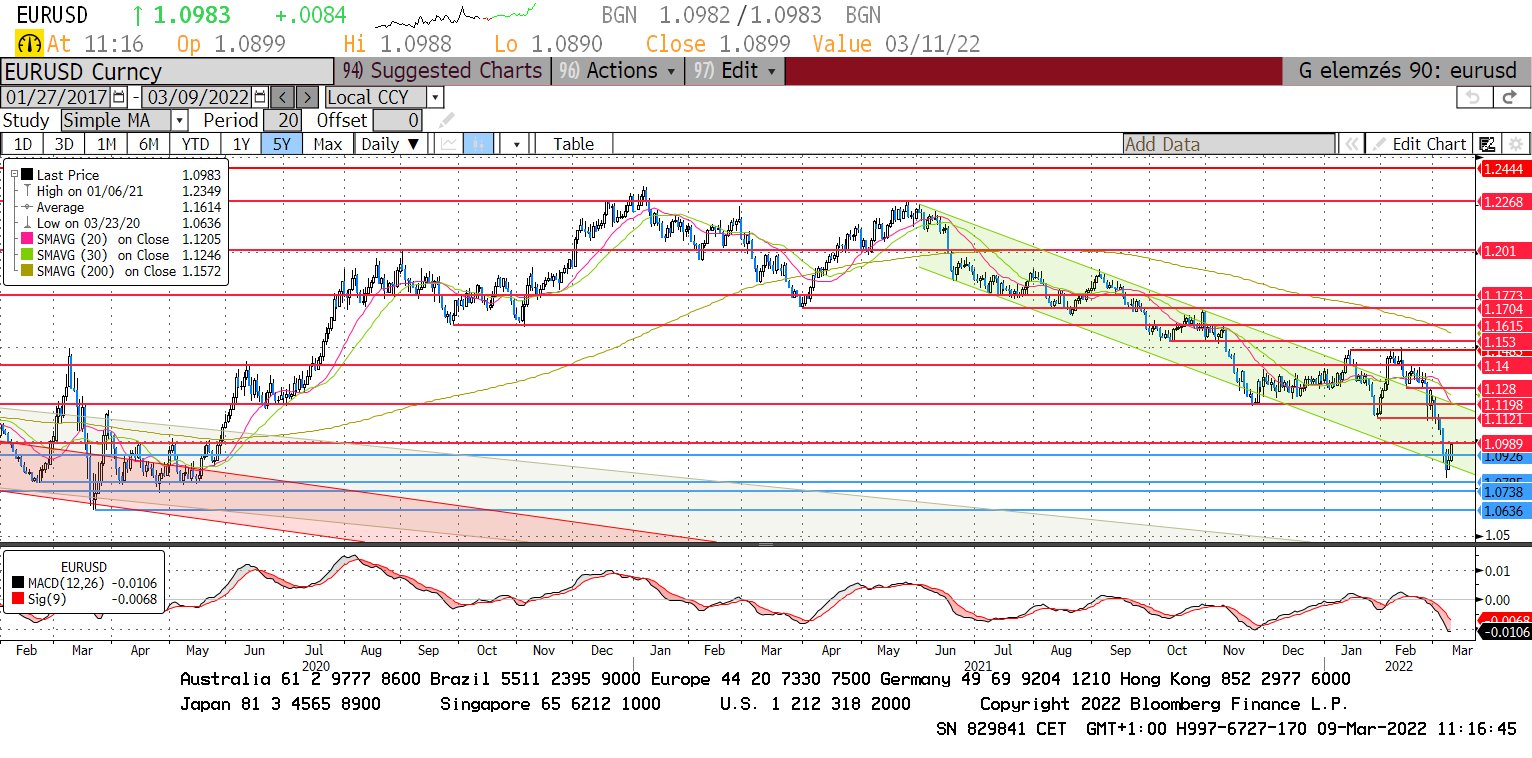This screenshot has width=1532, height=758.
Task: Select the 6M range tab
Action: (x=149, y=144)
